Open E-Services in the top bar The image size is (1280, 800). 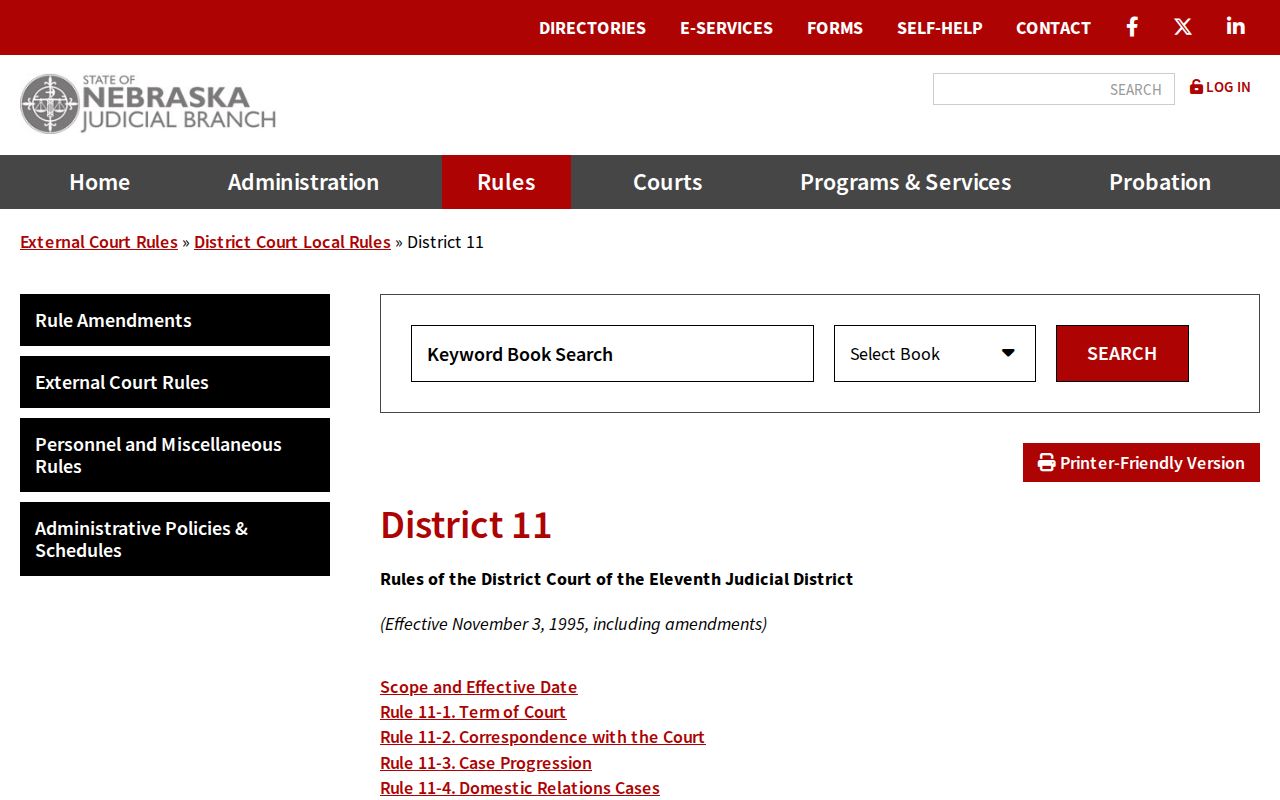(x=726, y=28)
